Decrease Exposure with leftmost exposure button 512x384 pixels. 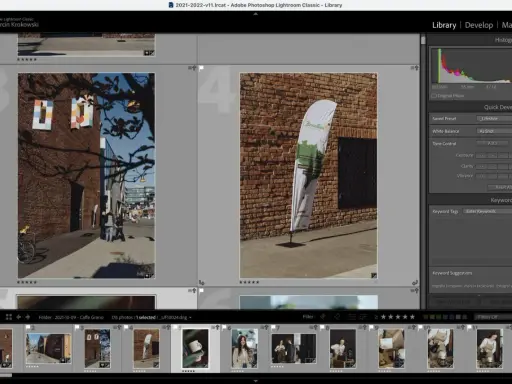[481, 155]
